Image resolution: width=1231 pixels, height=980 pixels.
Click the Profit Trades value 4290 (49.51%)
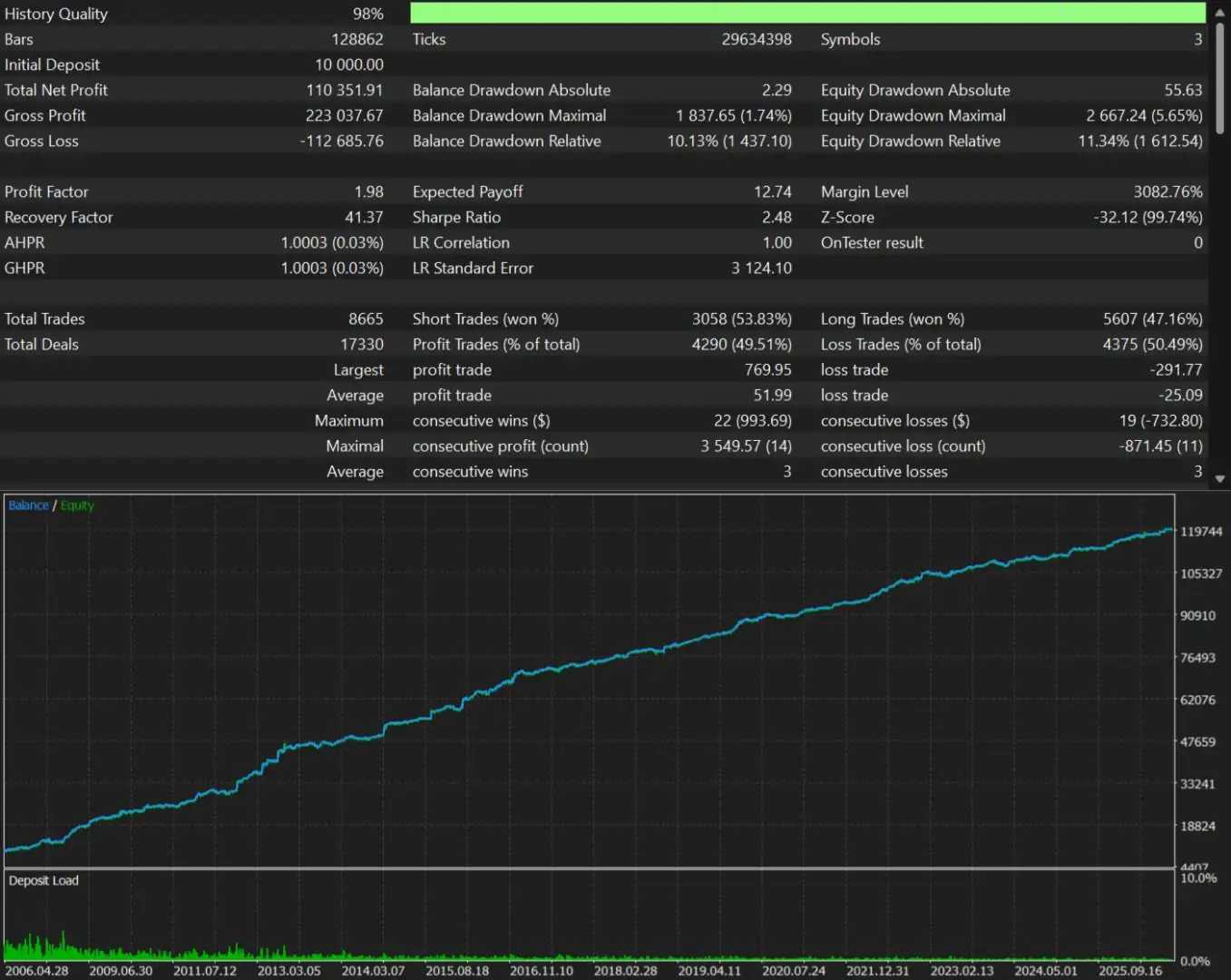pyautogui.click(x=742, y=344)
